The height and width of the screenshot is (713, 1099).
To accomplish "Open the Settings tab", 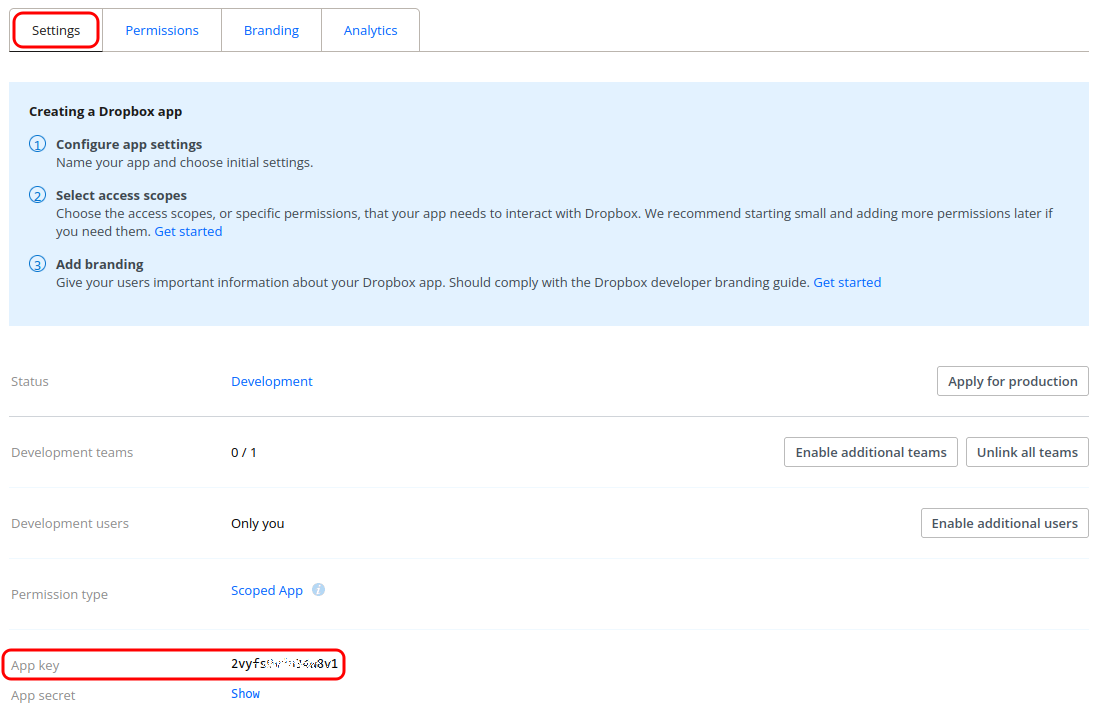I will [x=56, y=30].
